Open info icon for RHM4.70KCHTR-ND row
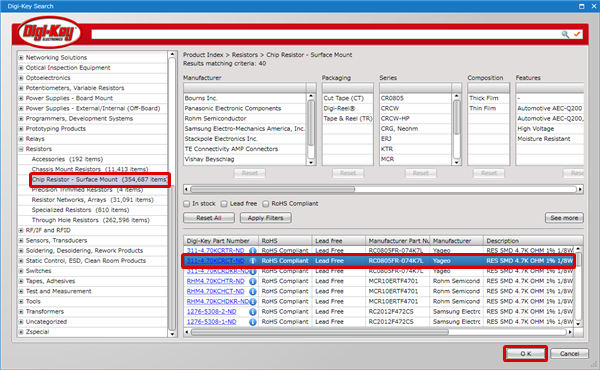 pyautogui.click(x=253, y=281)
